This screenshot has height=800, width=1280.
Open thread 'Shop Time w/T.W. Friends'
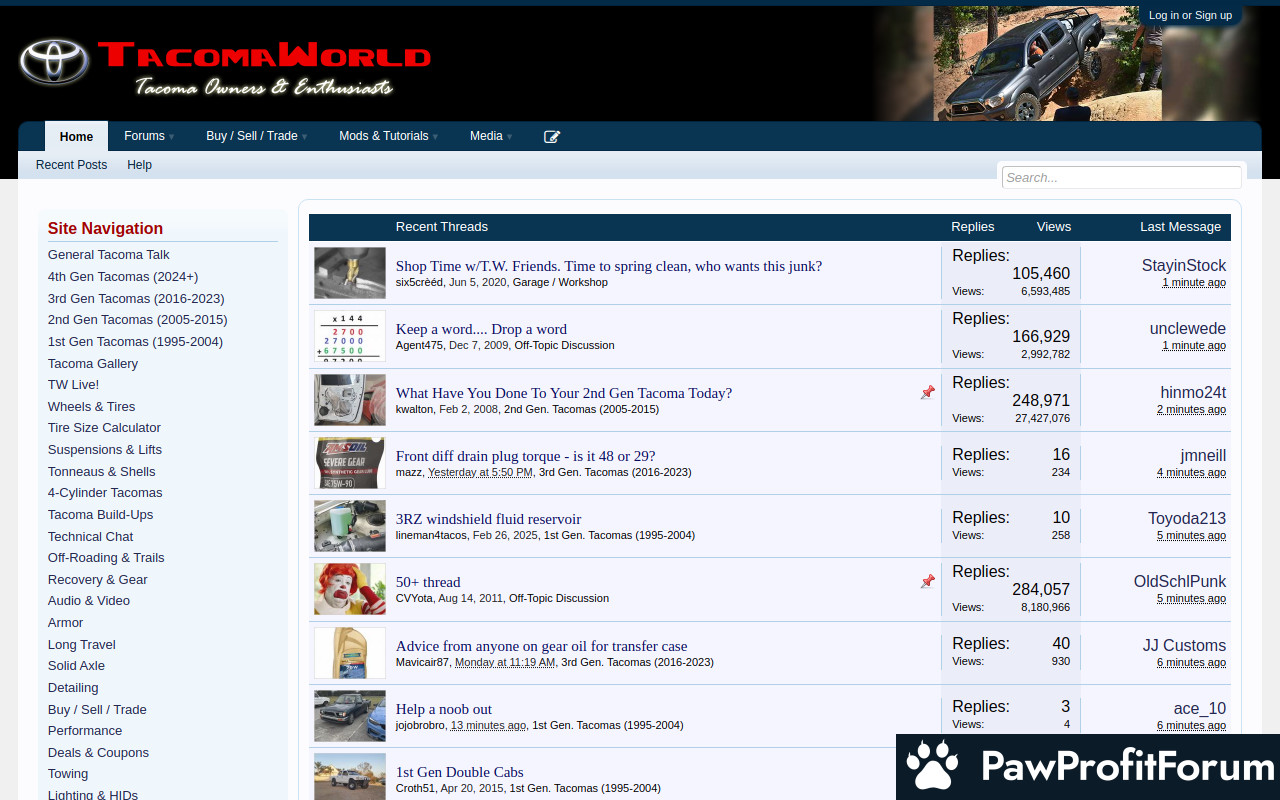(x=609, y=266)
